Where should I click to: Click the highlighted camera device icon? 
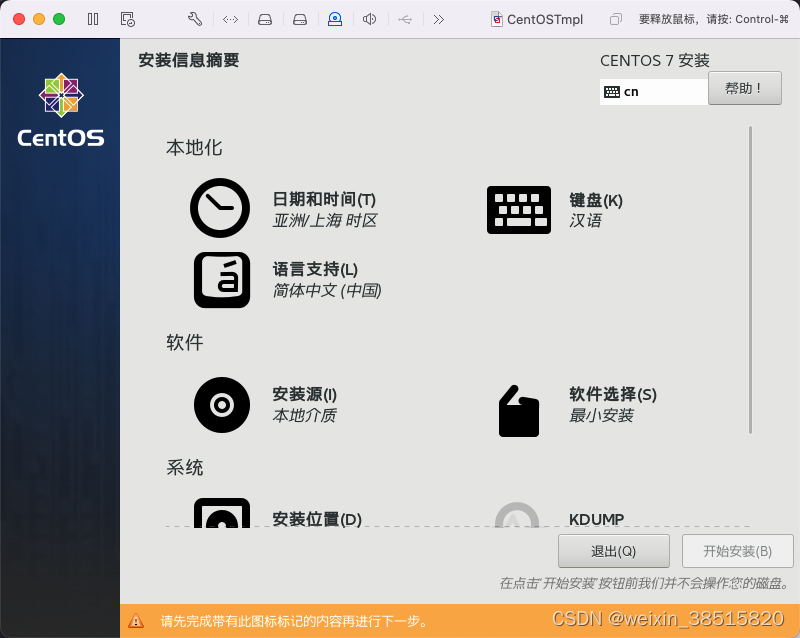[335, 19]
